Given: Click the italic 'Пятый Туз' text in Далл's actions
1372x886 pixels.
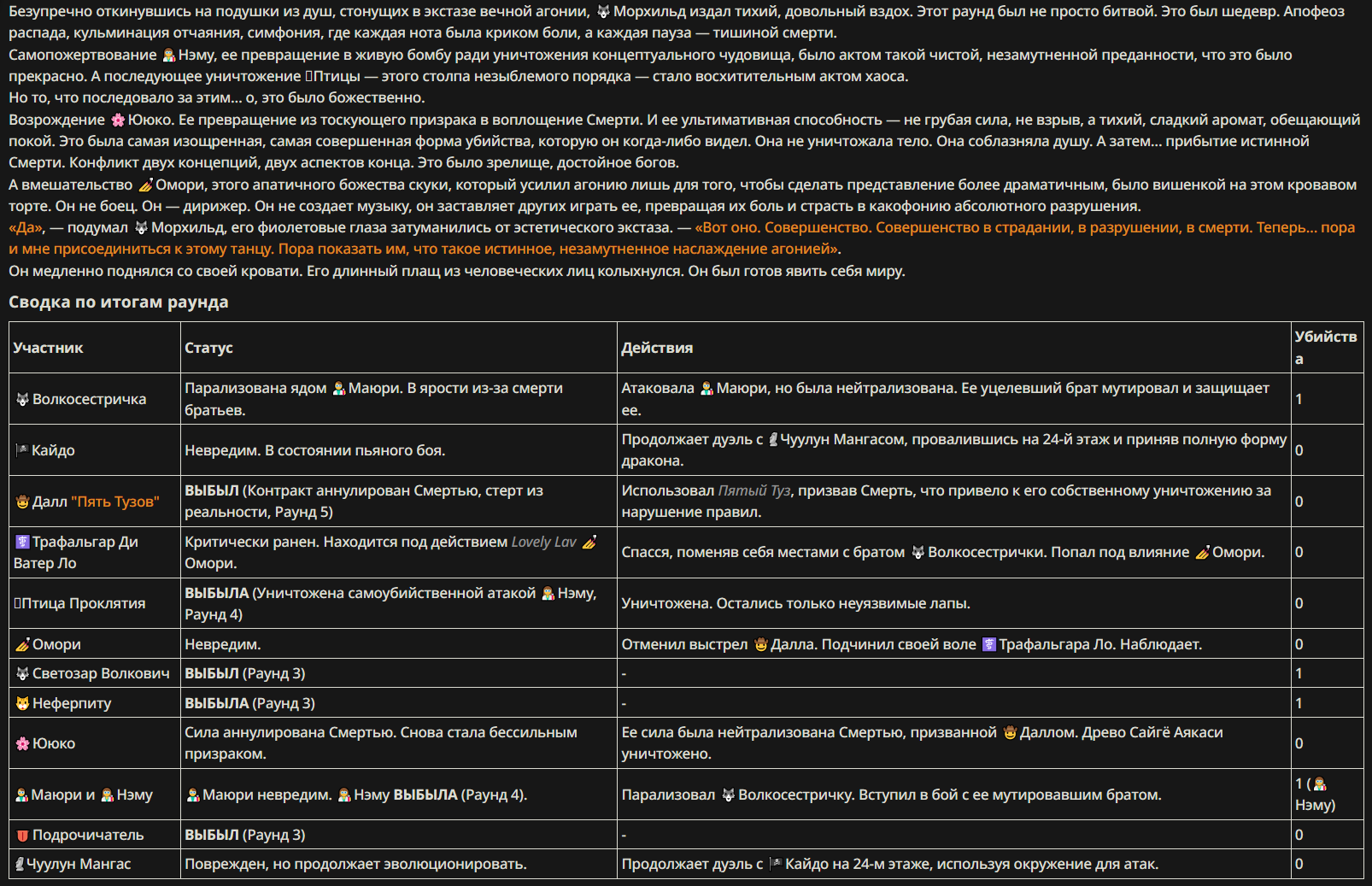Looking at the screenshot, I should [754, 490].
